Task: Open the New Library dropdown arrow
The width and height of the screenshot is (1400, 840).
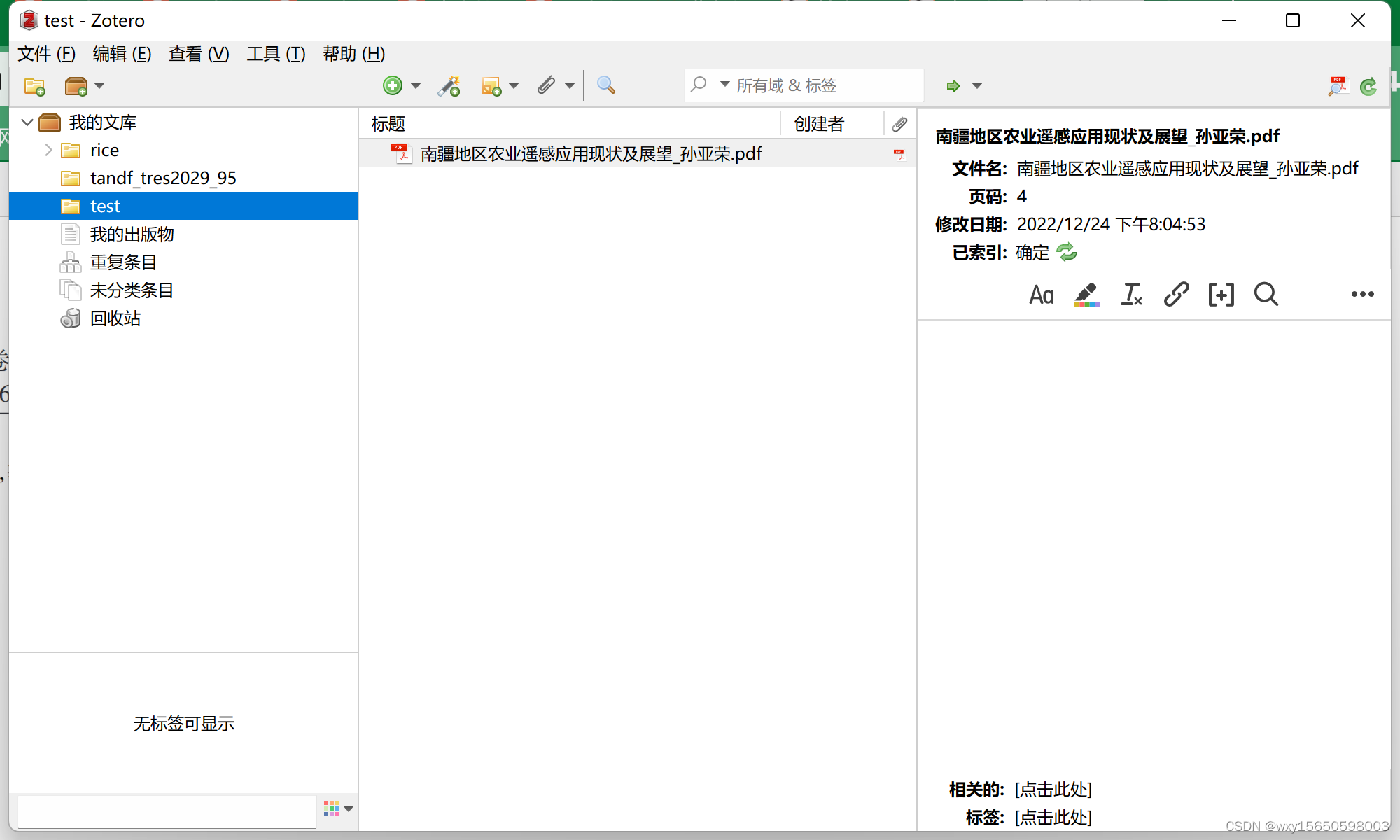Action: [99, 86]
